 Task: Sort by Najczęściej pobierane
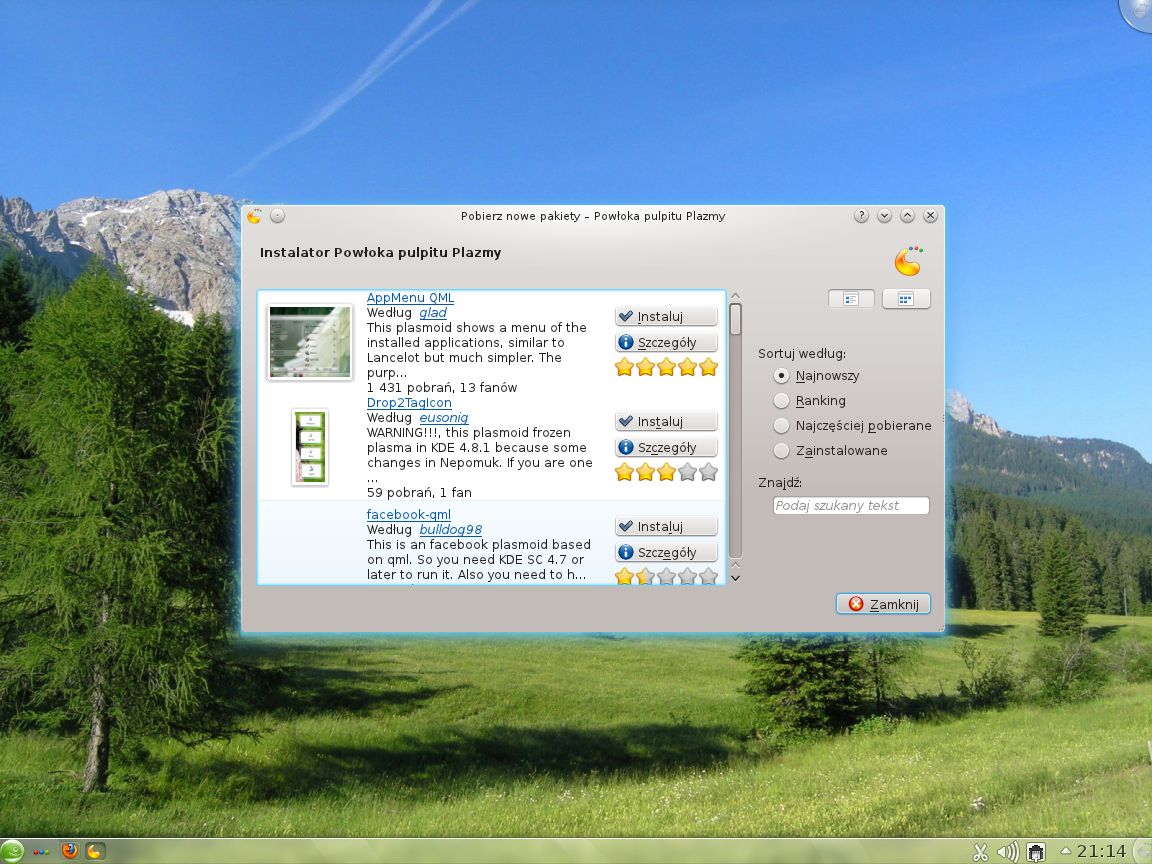(852, 426)
